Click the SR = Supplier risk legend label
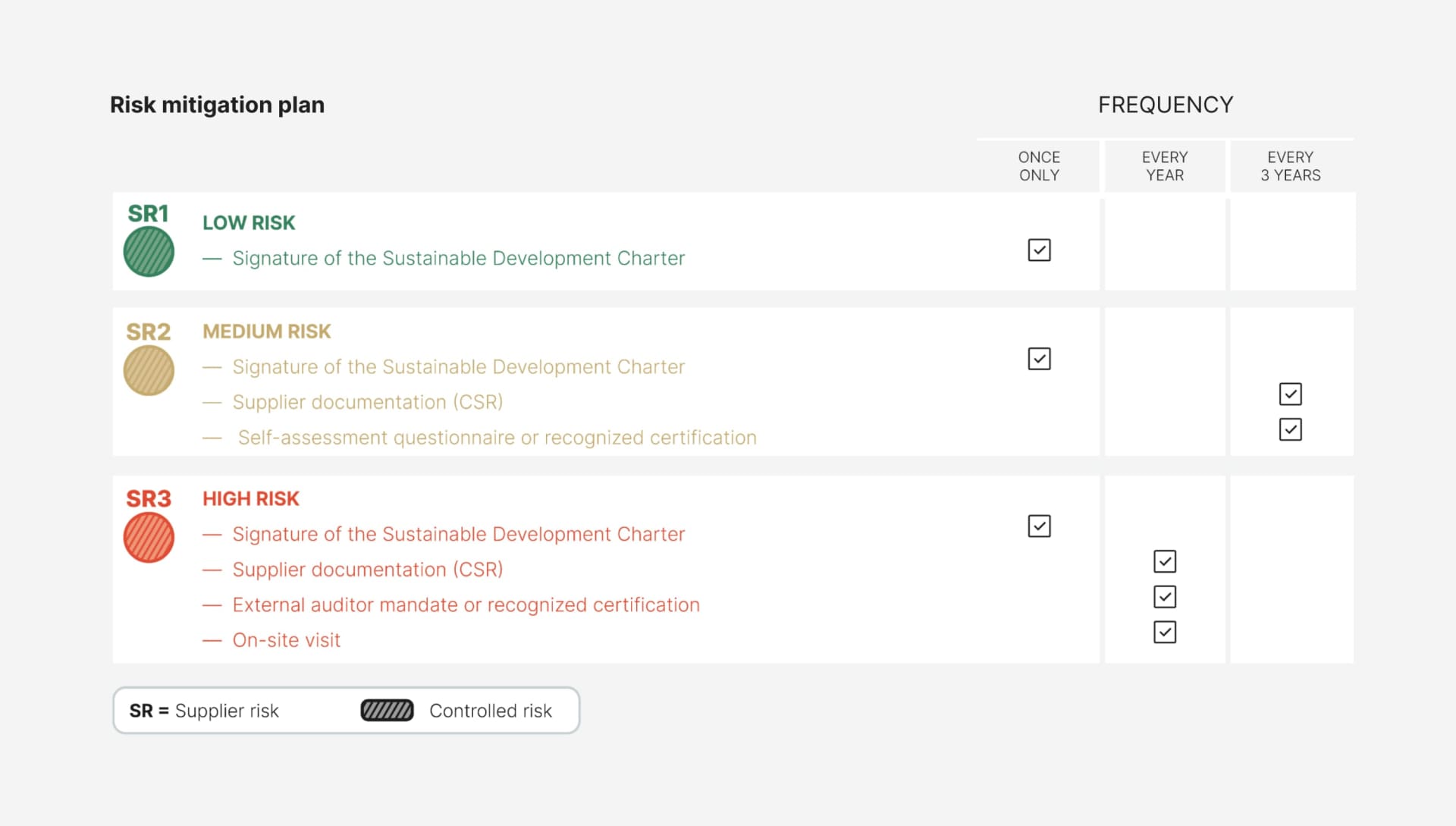 tap(204, 710)
